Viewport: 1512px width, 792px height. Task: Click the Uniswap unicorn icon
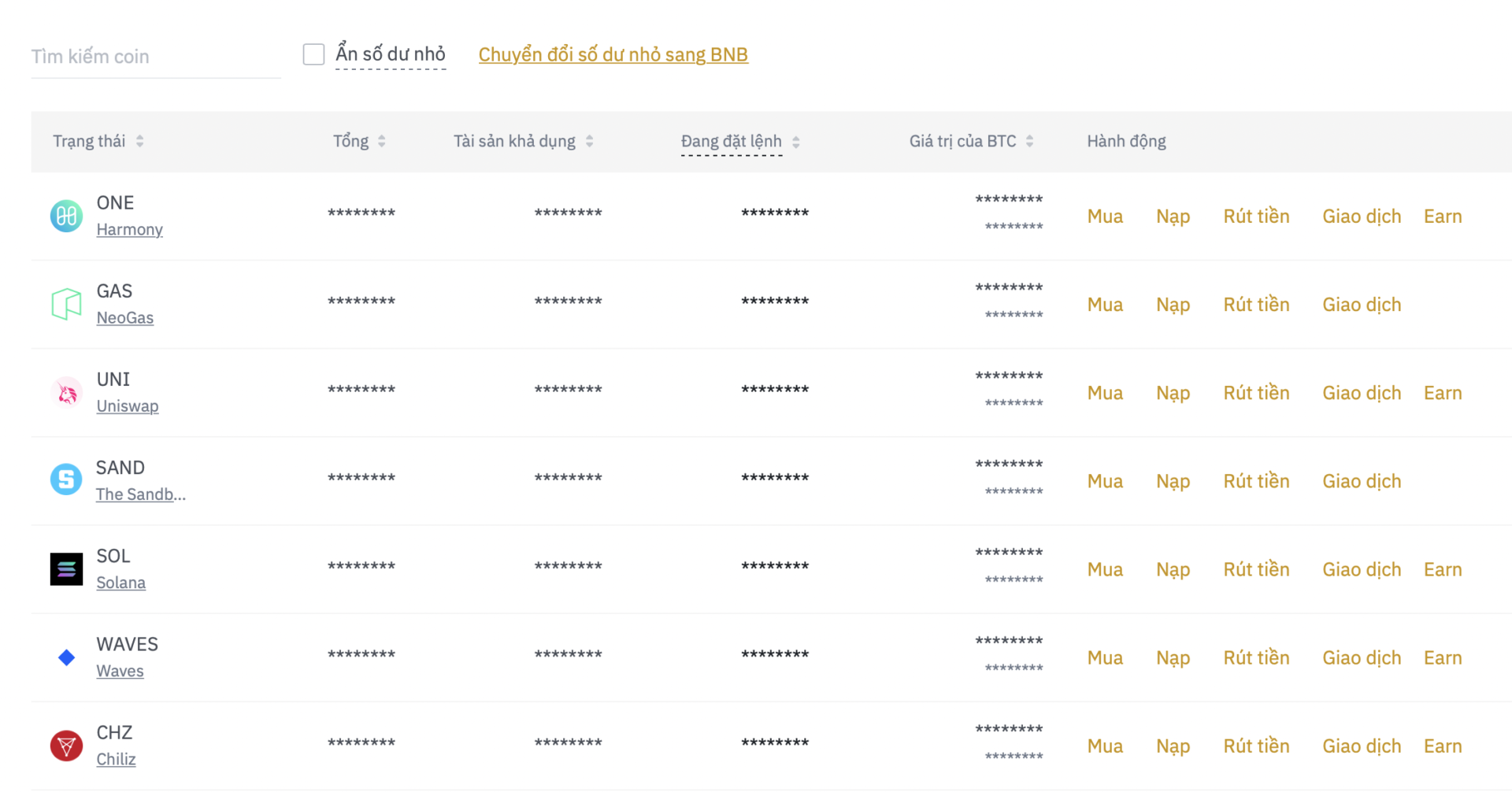pos(66,392)
